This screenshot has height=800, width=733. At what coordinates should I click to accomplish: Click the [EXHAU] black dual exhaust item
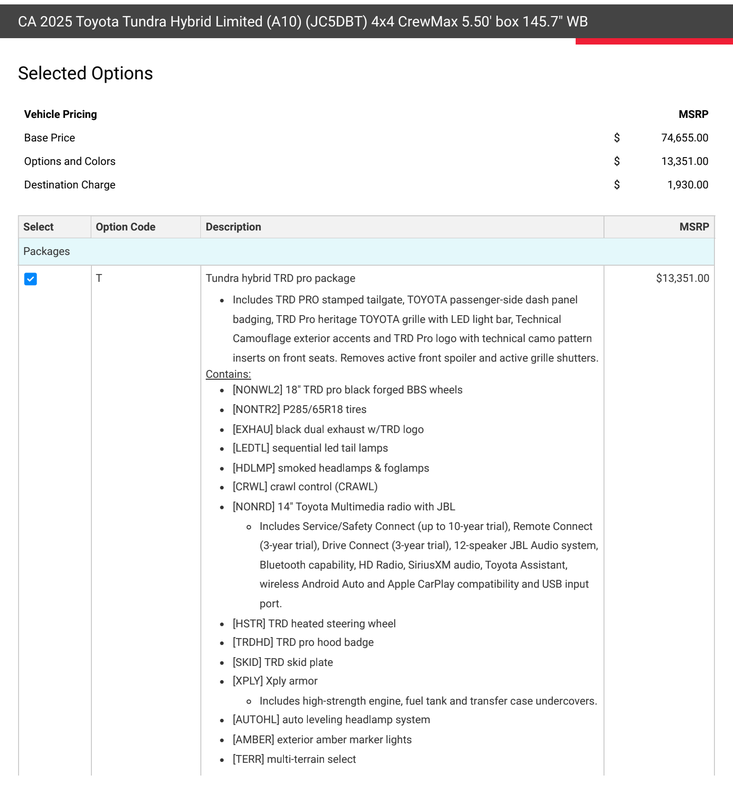pos(328,430)
